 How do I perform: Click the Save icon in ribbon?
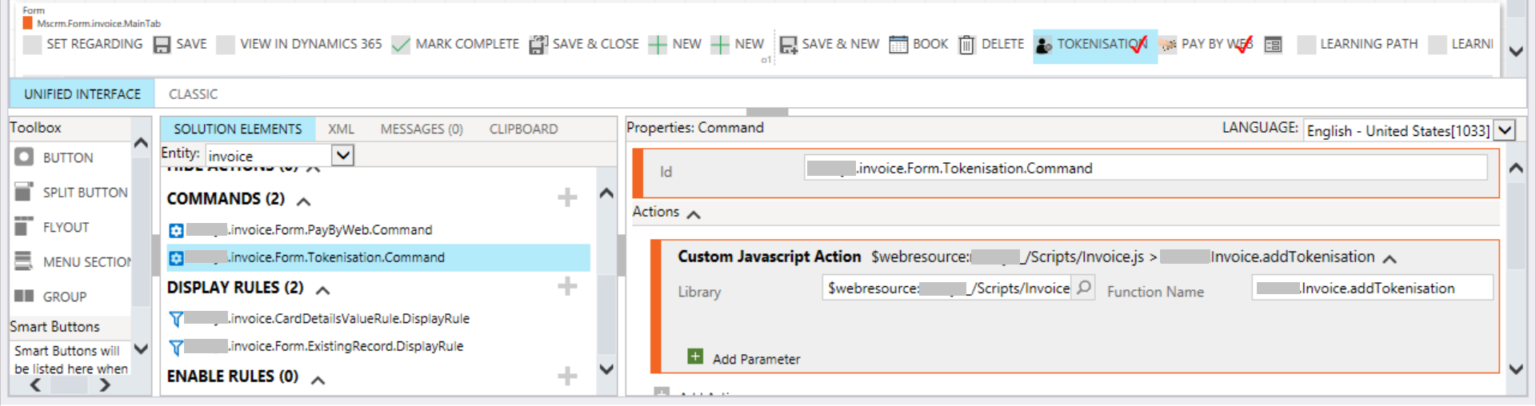pyautogui.click(x=162, y=44)
